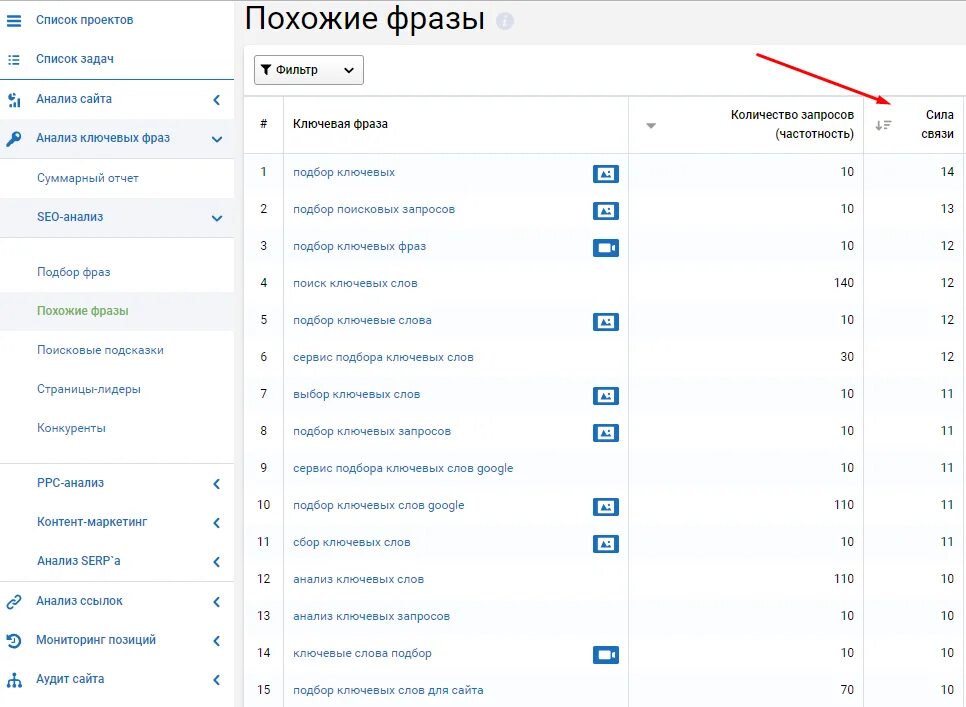The width and height of the screenshot is (966, 707).
Task: Click the key icon beside Анализ ключевых фраз
Action: (14, 139)
